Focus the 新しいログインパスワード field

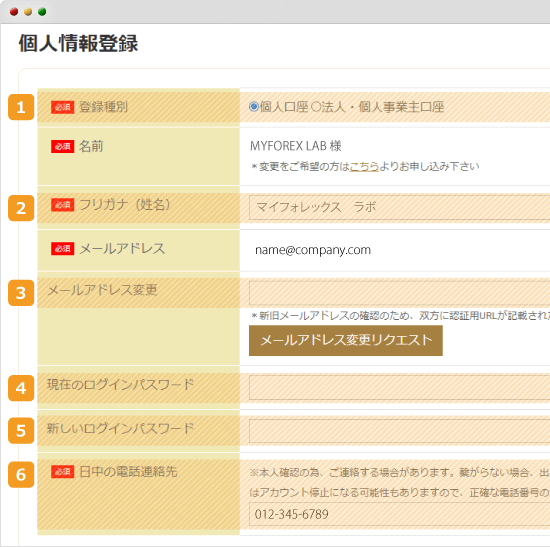click(399, 431)
